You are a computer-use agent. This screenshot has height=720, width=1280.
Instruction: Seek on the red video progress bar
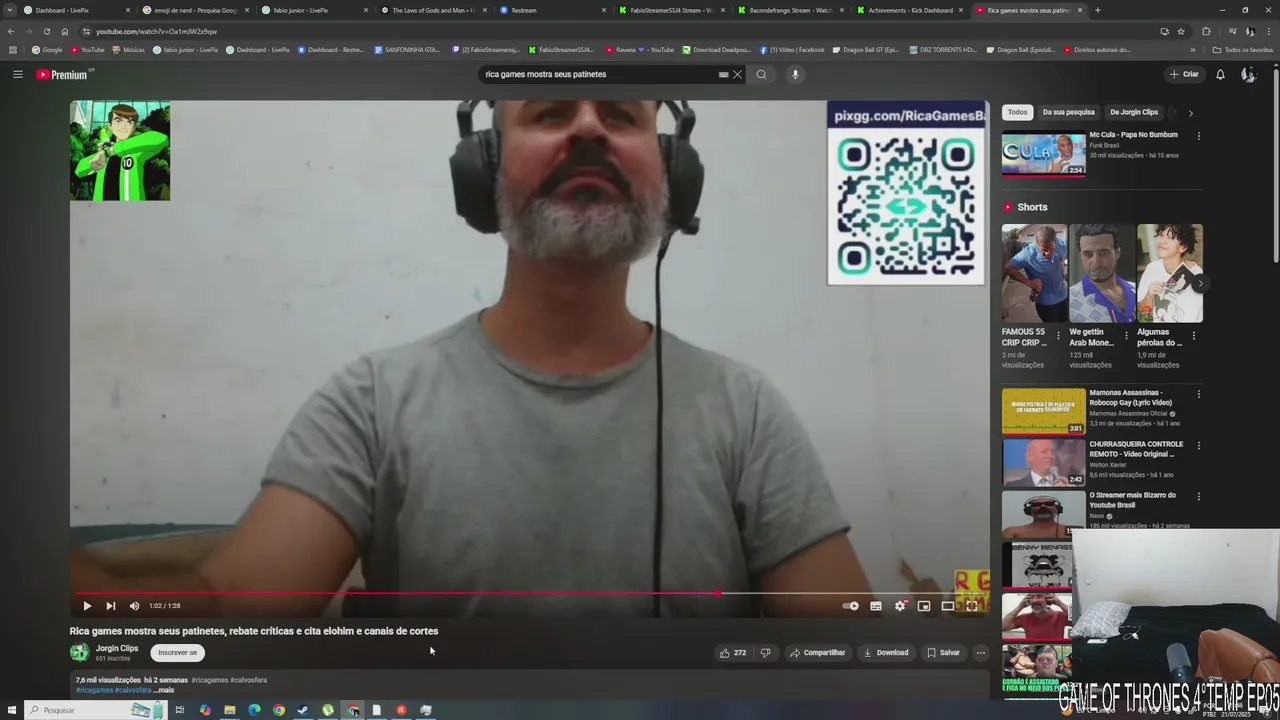click(x=530, y=593)
